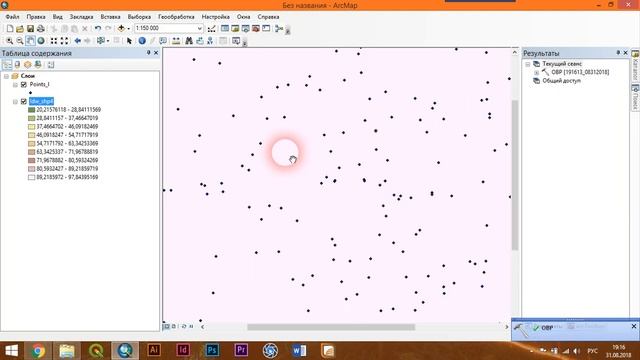Image resolution: width=640 pixels, height=360 pixels.
Task: Open table of contents Options button
Action: [51, 64]
